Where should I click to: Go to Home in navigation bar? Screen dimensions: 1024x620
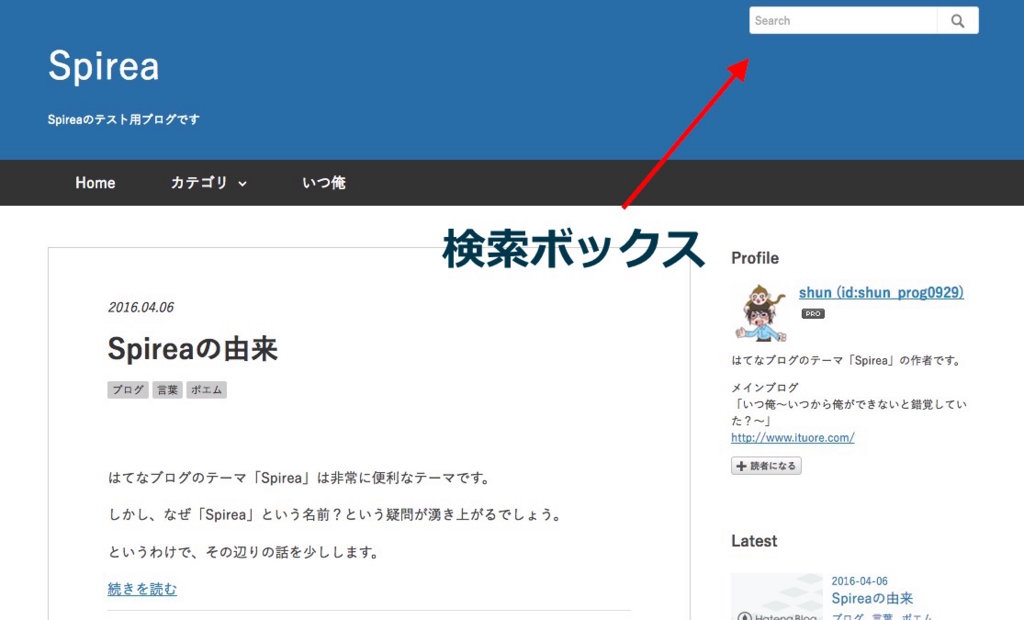click(95, 183)
